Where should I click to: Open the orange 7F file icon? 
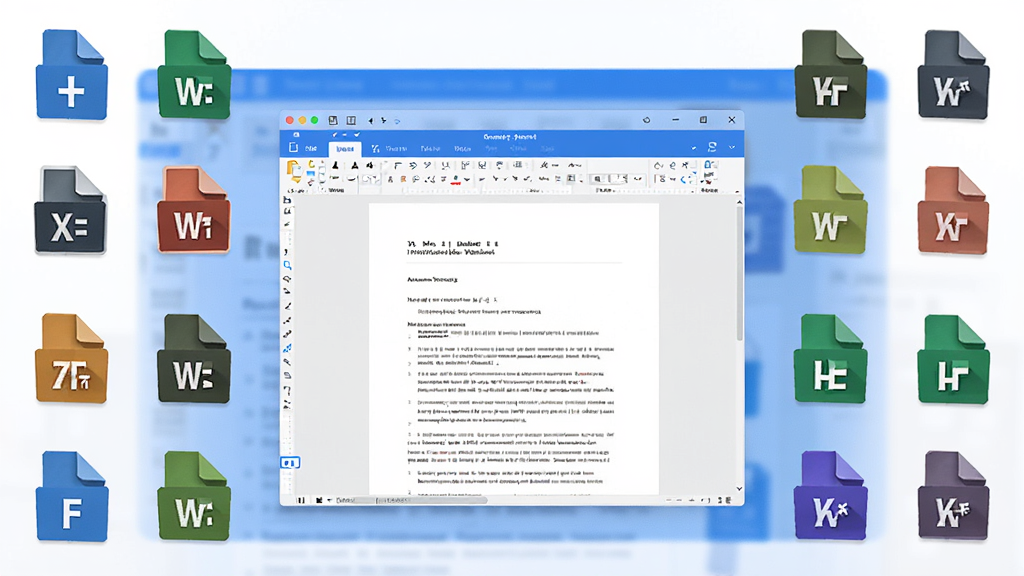(x=71, y=359)
